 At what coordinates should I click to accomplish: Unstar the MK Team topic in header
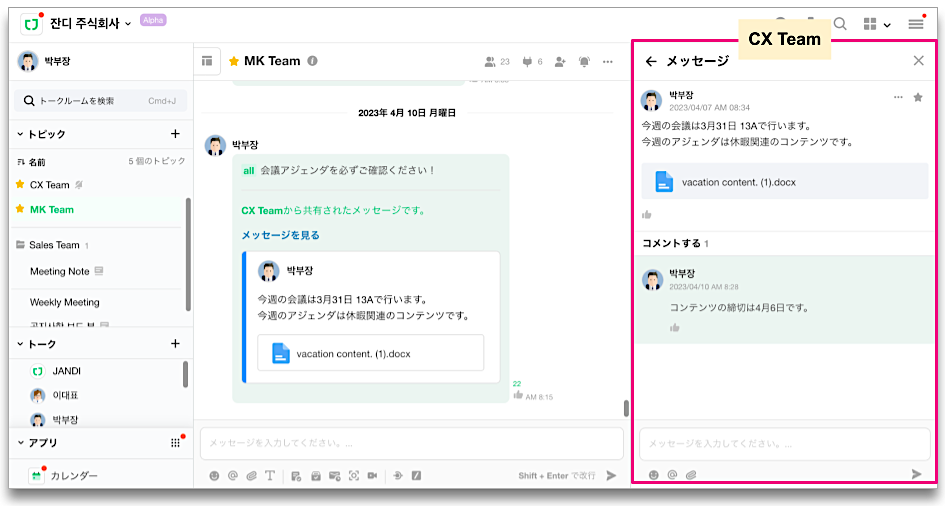(x=234, y=61)
